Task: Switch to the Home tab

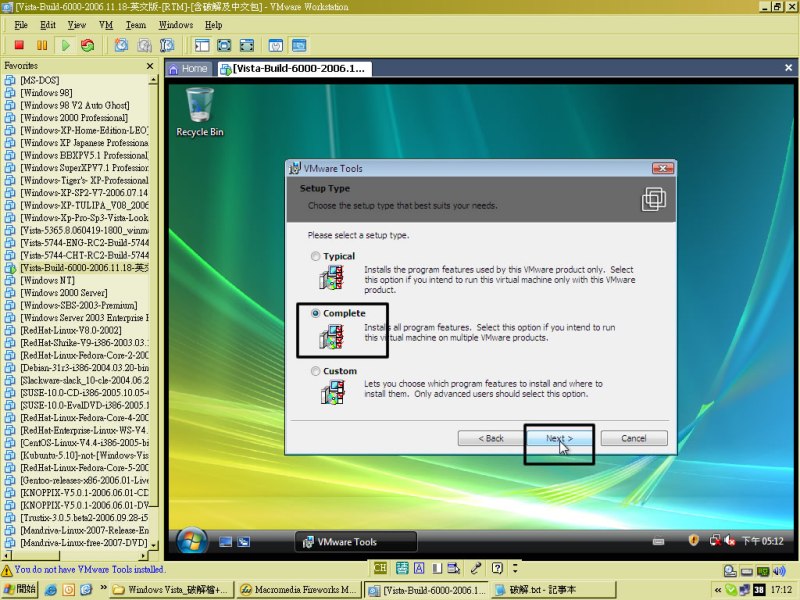Action: coord(189,69)
